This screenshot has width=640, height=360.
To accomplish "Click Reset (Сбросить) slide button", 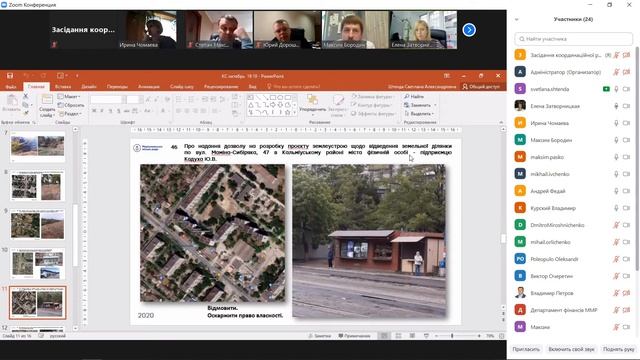I will [x=71, y=105].
